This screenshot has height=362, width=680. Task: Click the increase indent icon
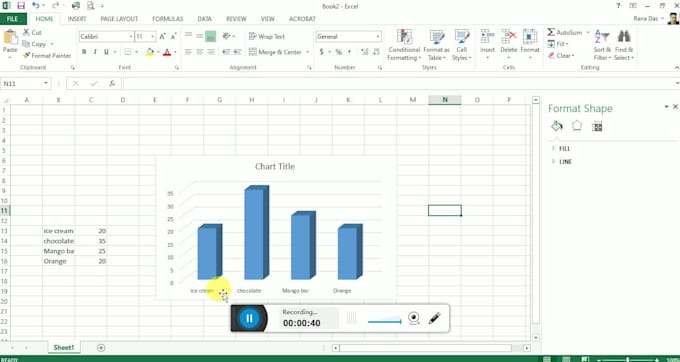[x=237, y=52]
